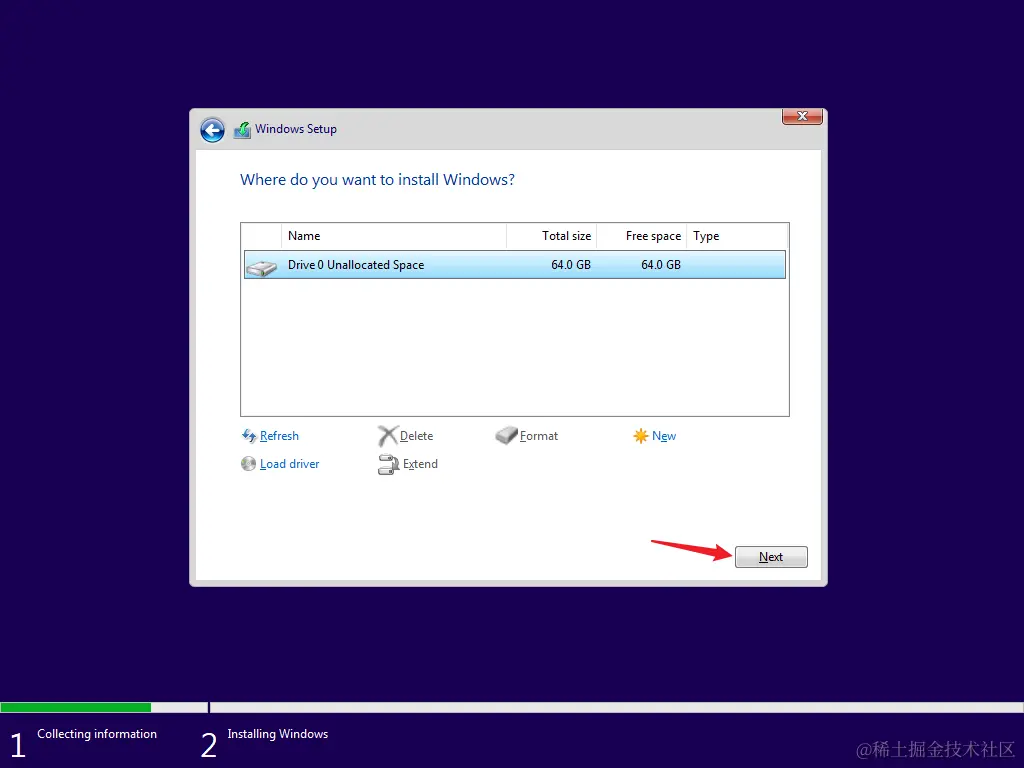Click the Load driver disc icon
This screenshot has height=768, width=1024.
pyautogui.click(x=248, y=464)
